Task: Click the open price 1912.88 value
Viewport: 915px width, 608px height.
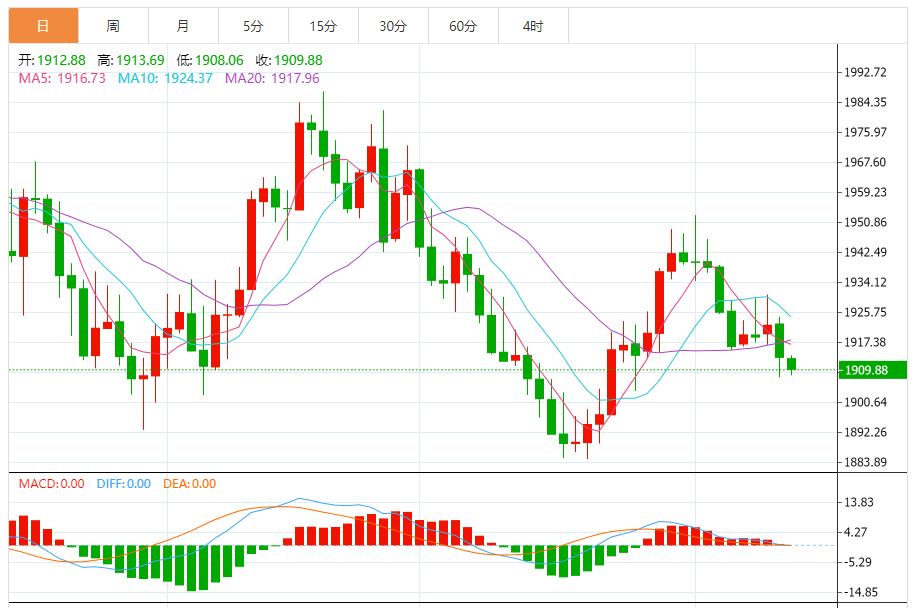Action: coord(61,60)
